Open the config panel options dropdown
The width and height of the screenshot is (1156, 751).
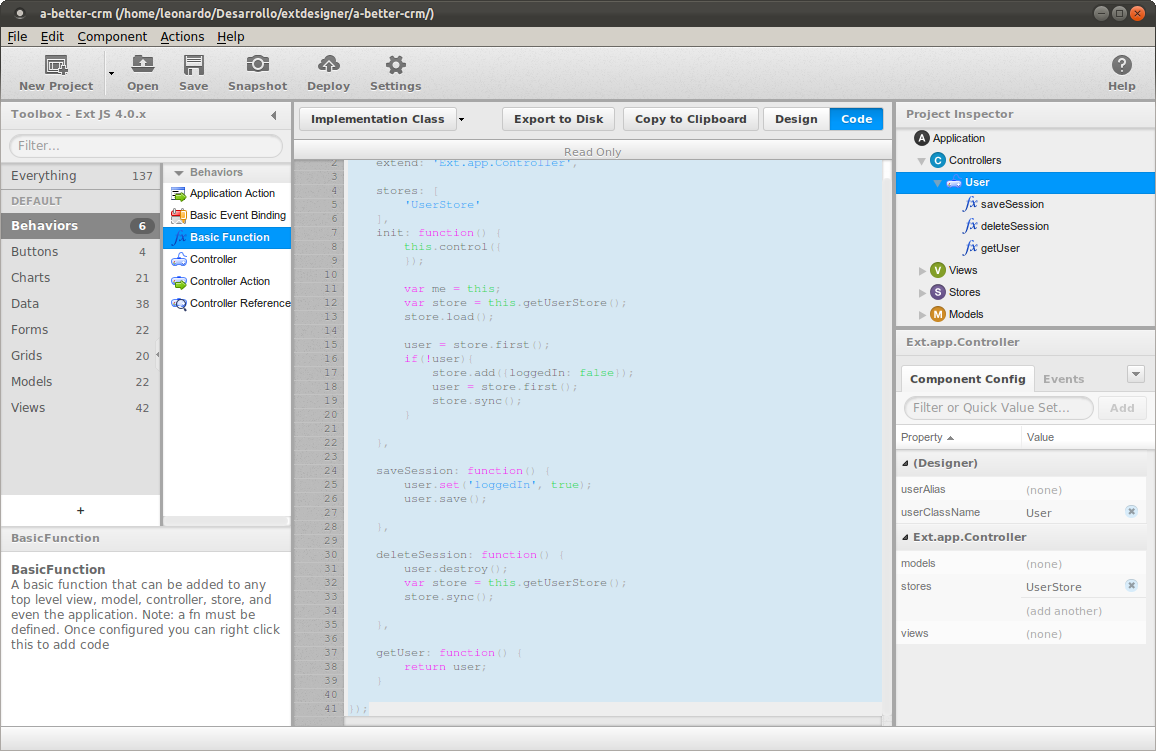point(1135,374)
